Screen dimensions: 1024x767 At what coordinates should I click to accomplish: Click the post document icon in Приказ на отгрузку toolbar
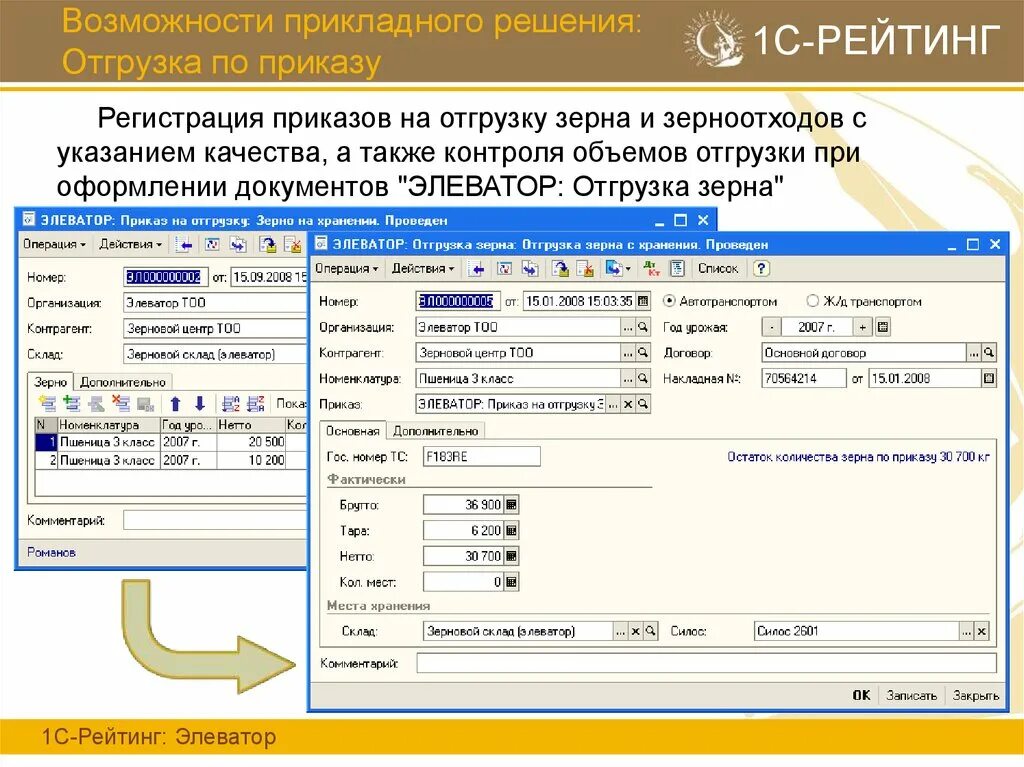tap(268, 245)
